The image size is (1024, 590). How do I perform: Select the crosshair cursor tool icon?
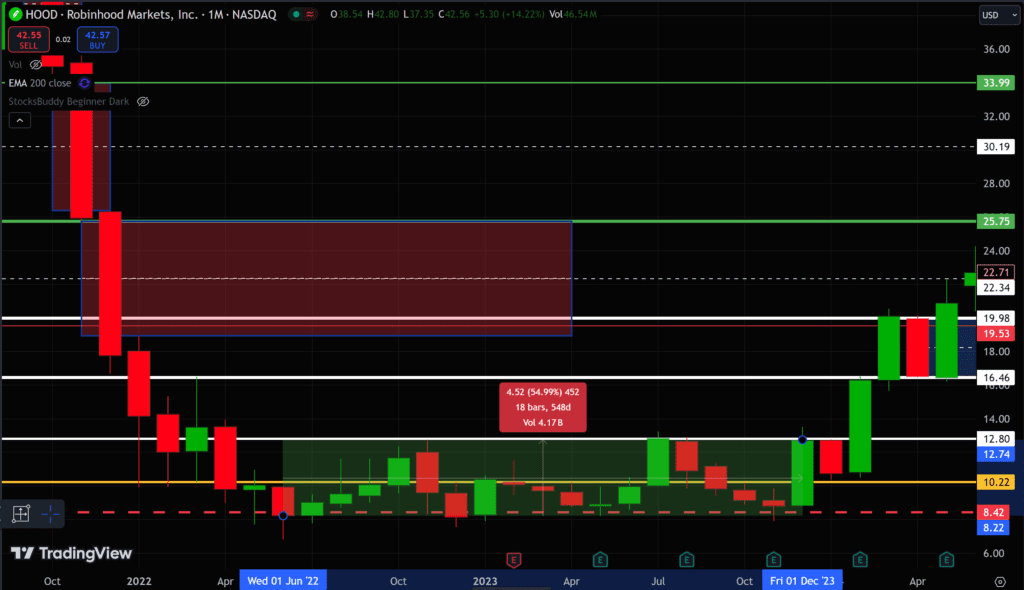(x=50, y=514)
